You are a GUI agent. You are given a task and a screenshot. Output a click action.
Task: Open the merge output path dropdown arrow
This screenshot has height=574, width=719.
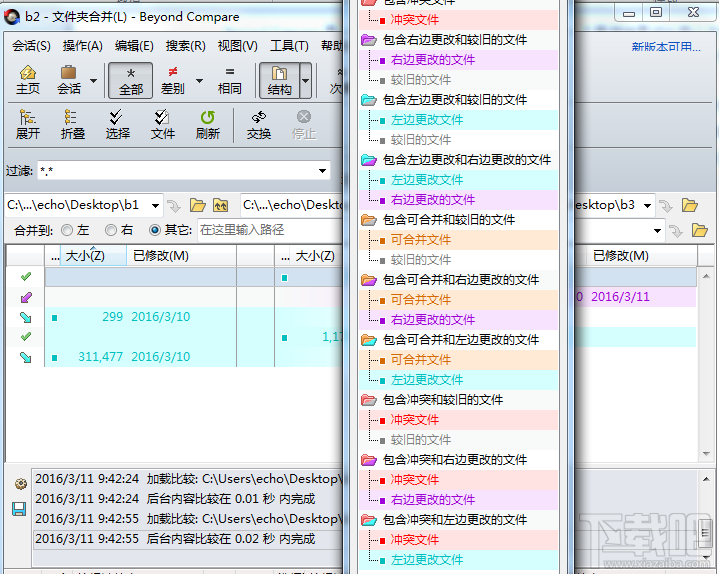[x=657, y=231]
